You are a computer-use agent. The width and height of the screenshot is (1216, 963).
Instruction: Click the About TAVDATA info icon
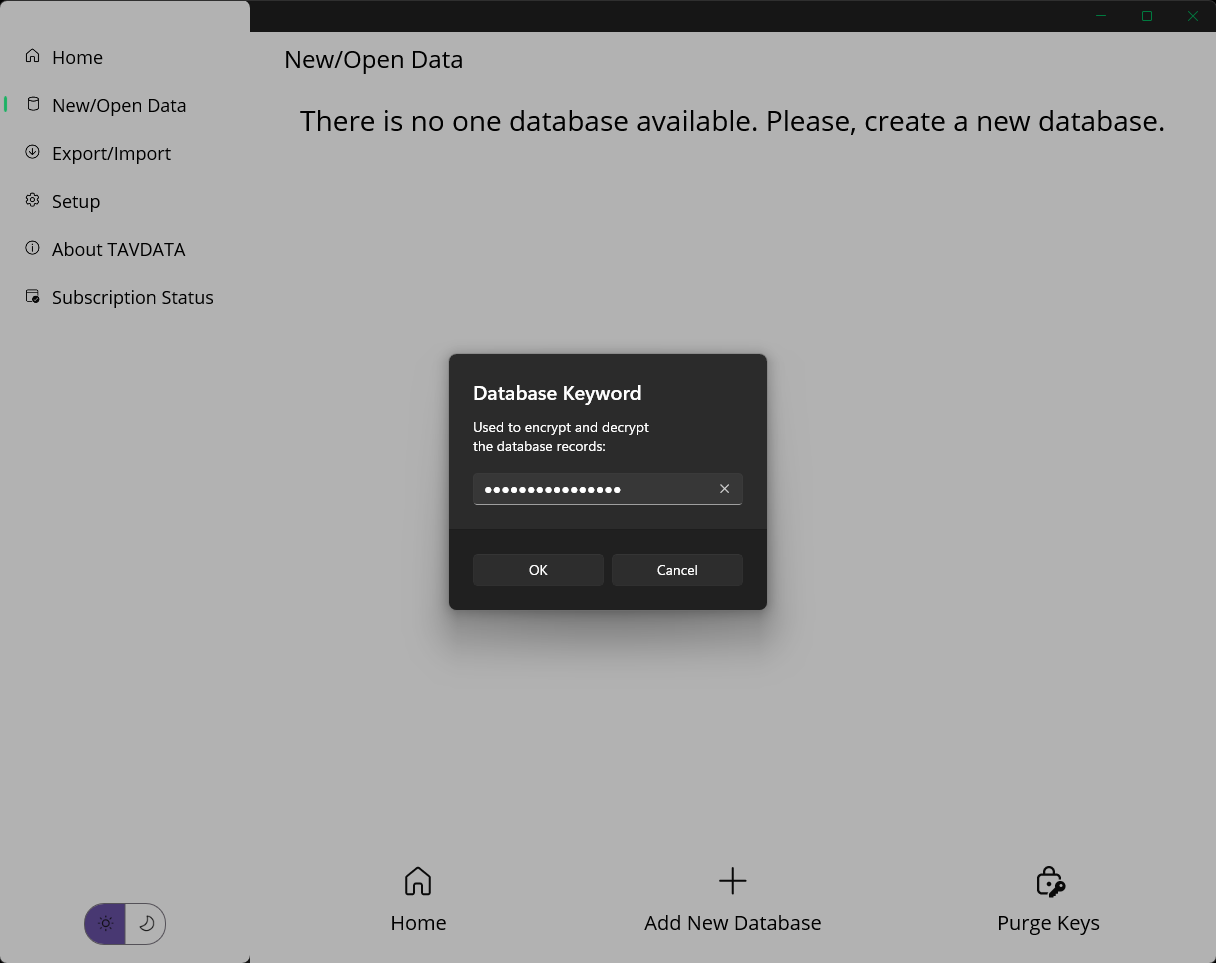point(33,248)
